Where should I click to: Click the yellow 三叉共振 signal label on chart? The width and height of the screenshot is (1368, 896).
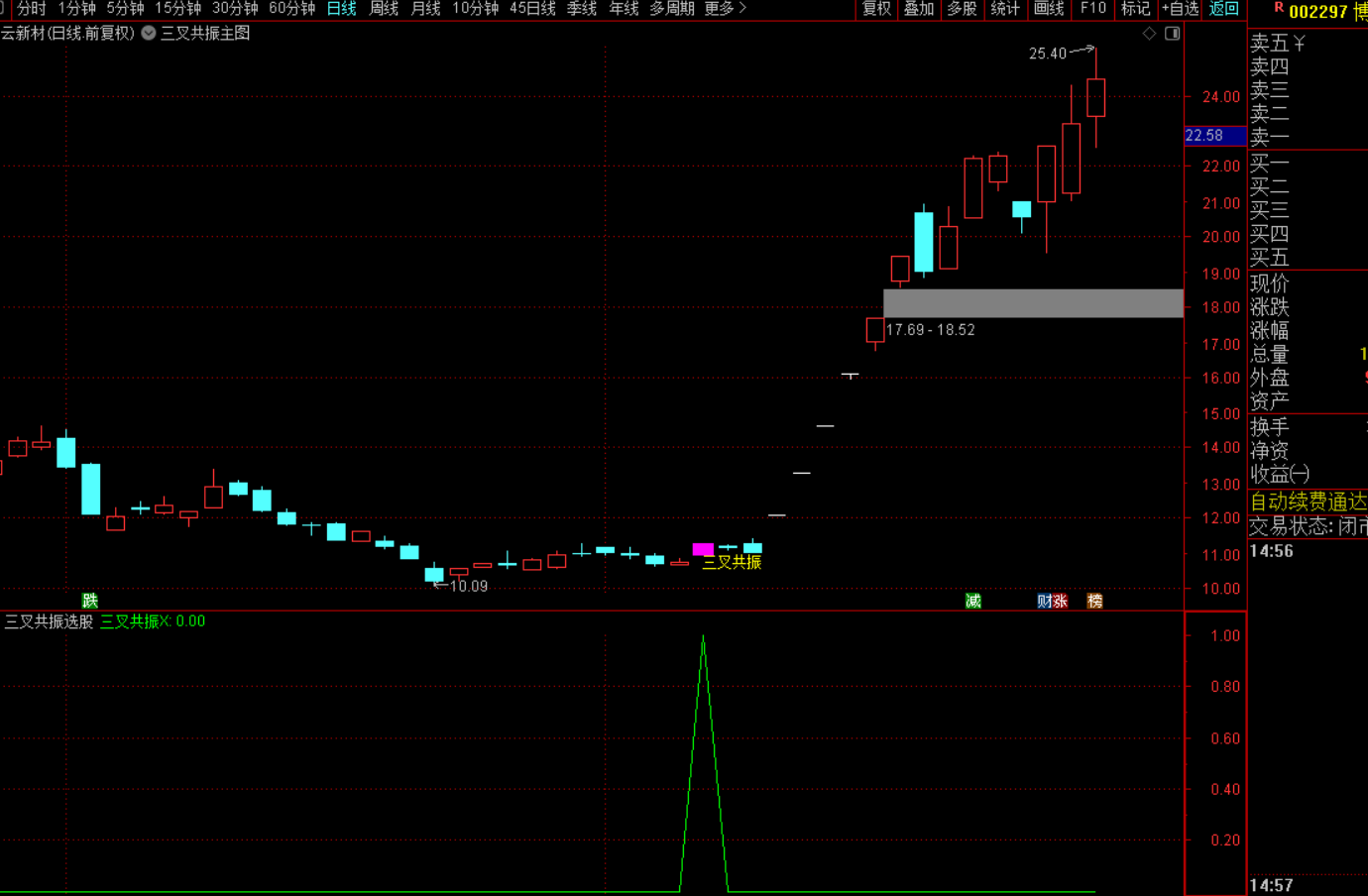732,562
